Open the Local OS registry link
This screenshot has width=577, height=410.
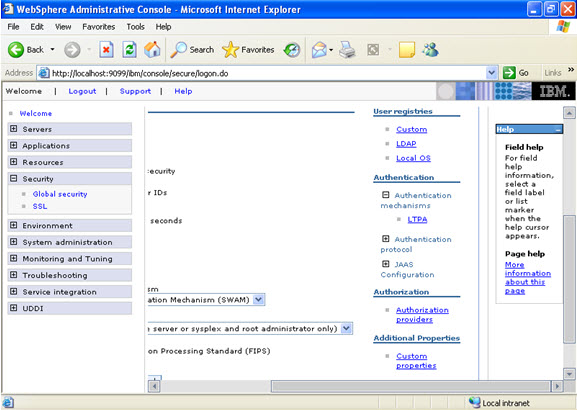[413, 158]
